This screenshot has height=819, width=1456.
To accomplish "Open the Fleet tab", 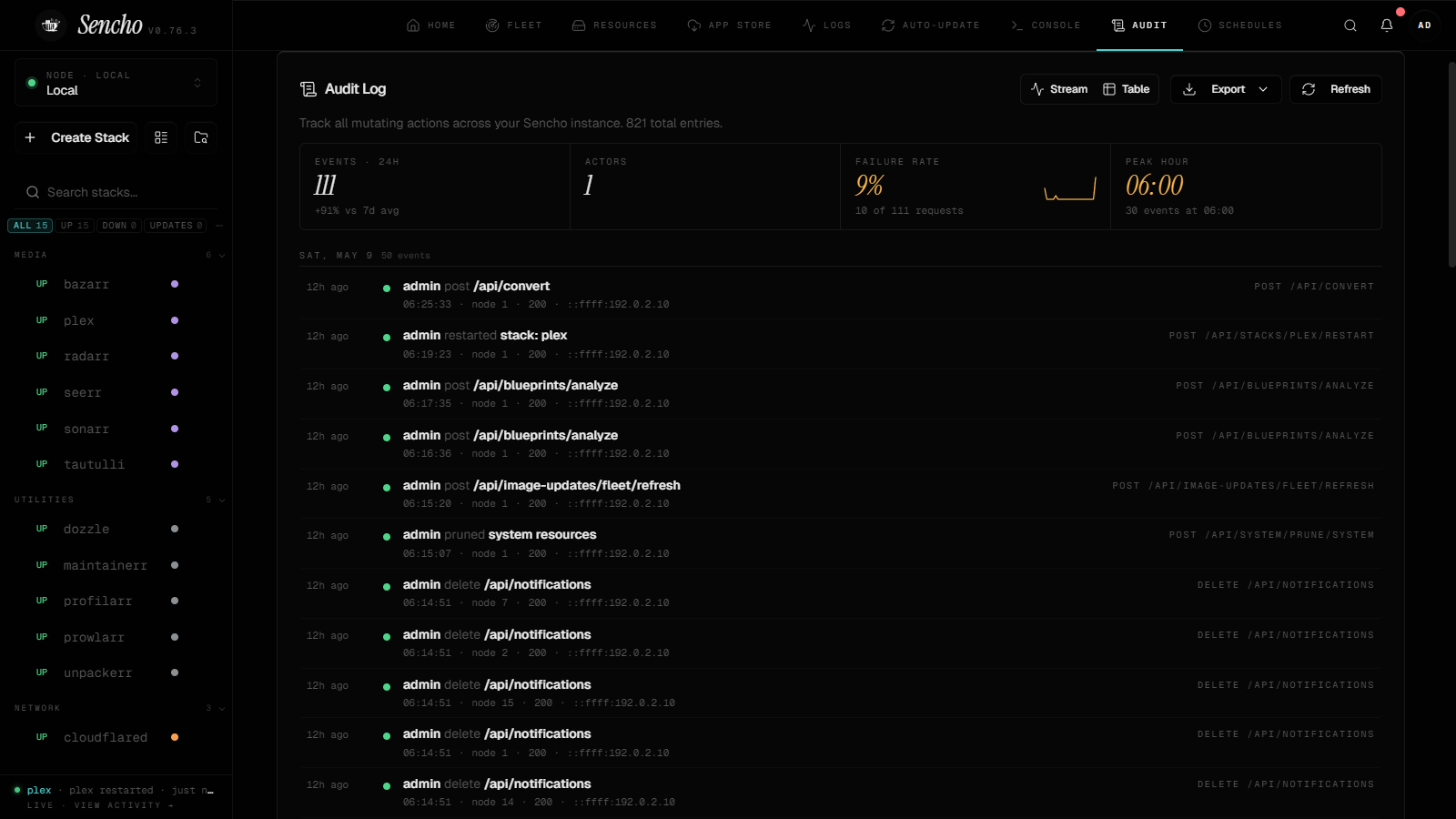I will (513, 25).
